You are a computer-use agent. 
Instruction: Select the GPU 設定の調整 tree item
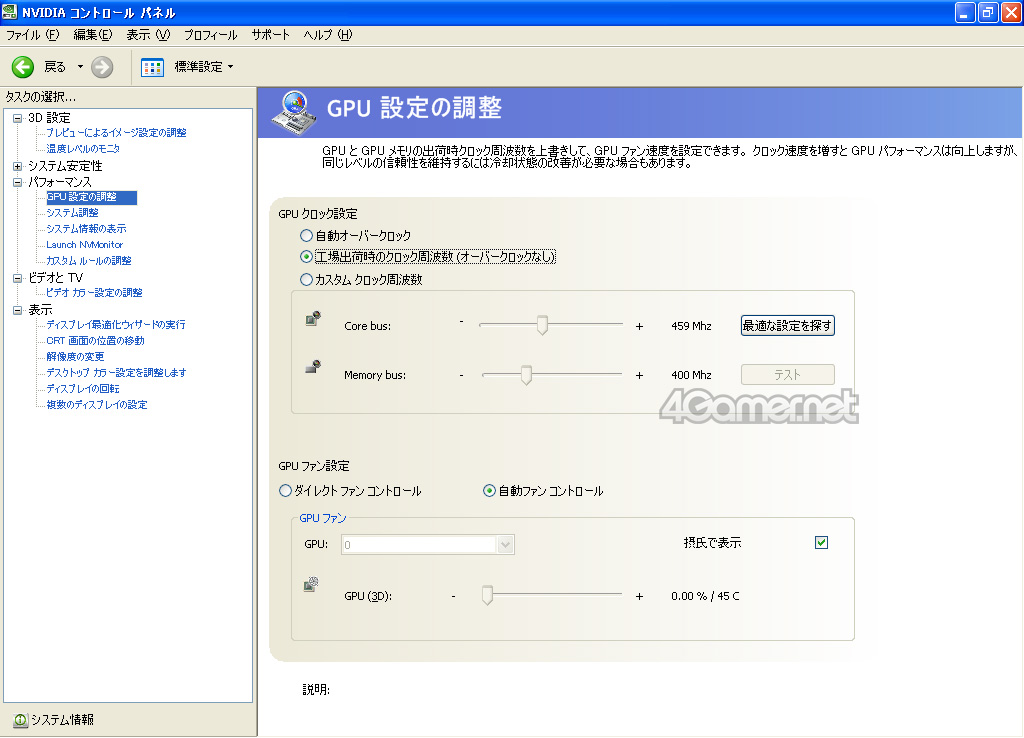(91, 197)
